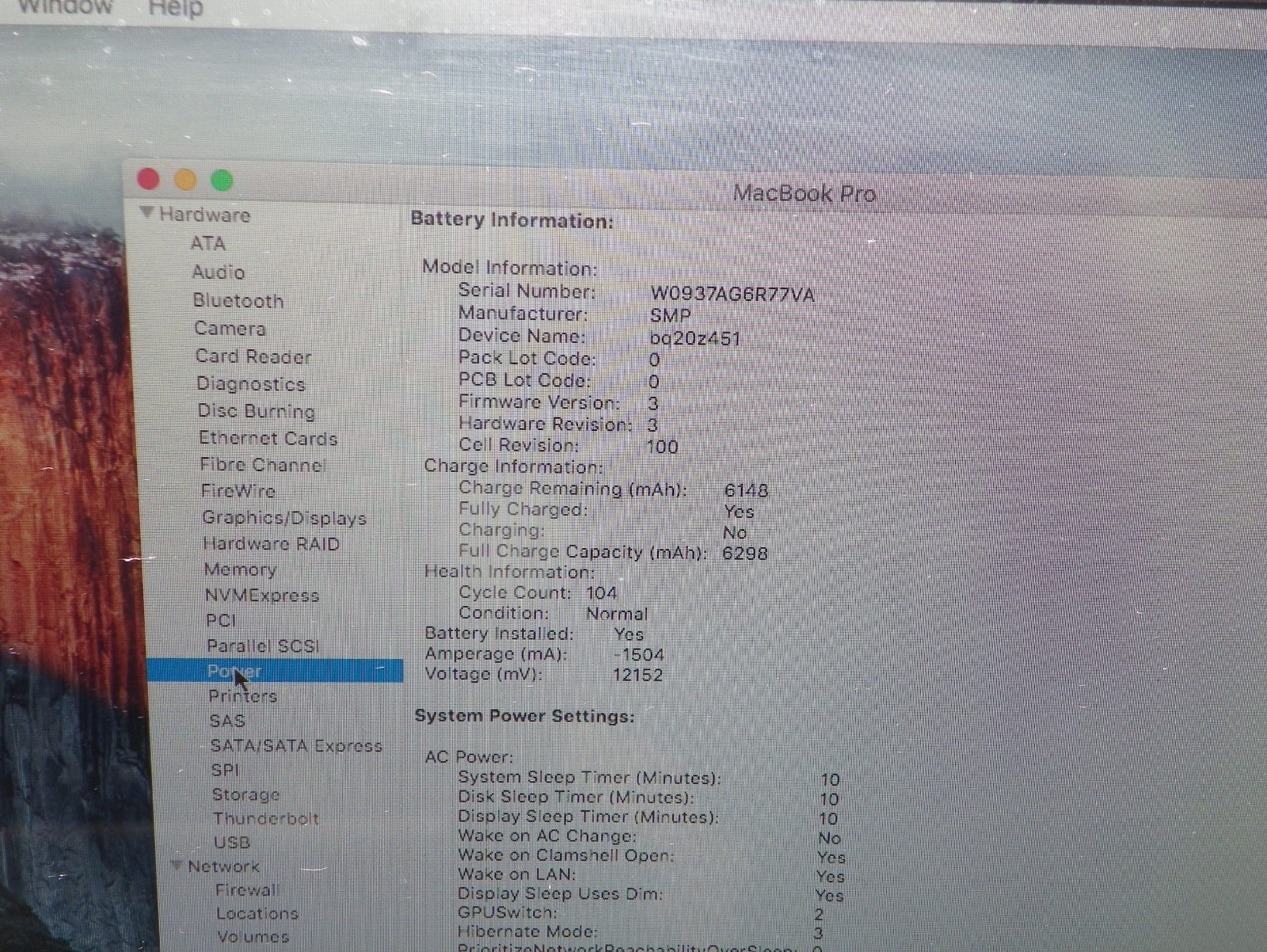Select USB in the sidebar
Screen dimensions: 1267x952
[x=232, y=842]
